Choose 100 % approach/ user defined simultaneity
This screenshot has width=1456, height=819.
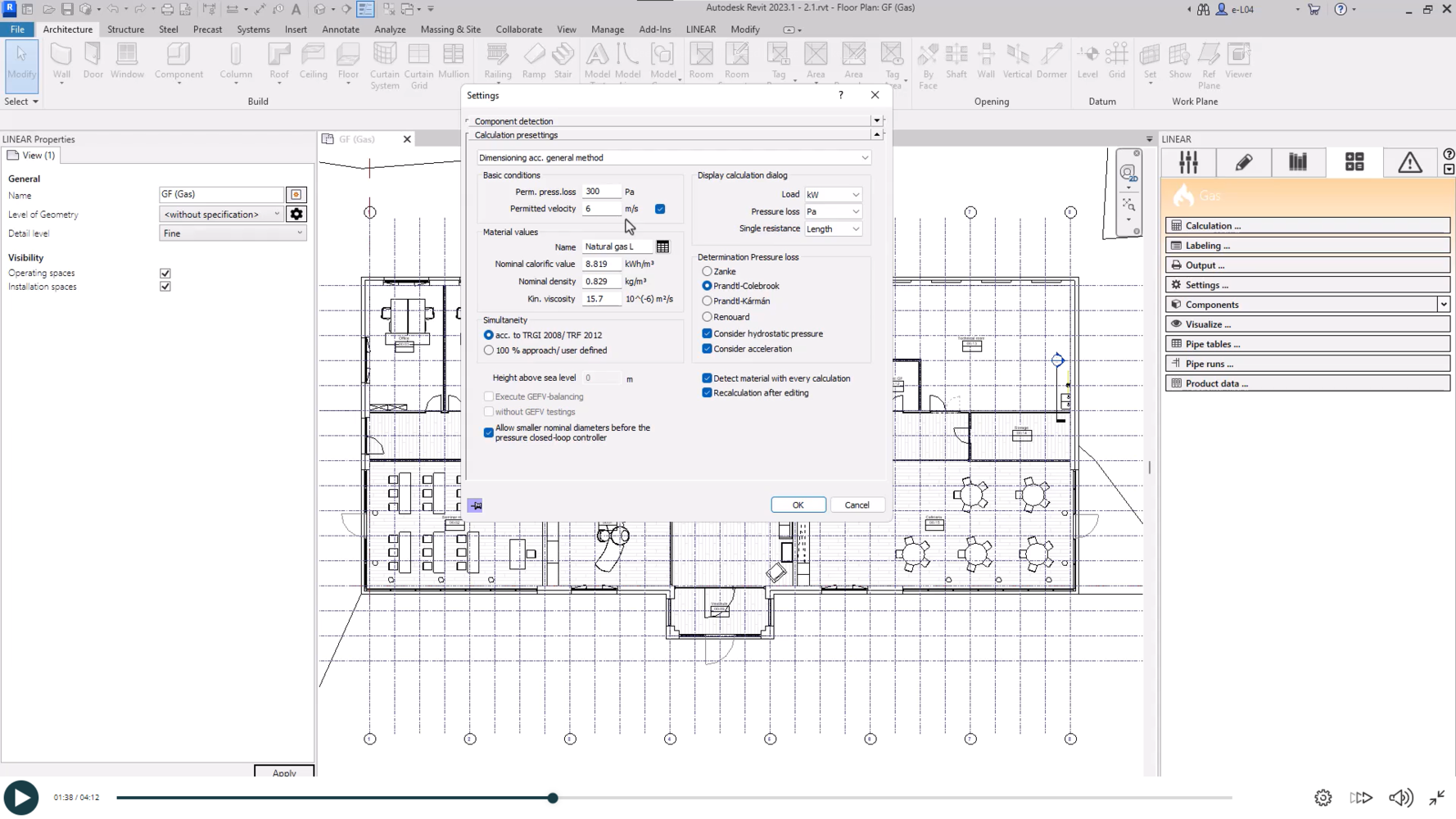click(x=489, y=351)
